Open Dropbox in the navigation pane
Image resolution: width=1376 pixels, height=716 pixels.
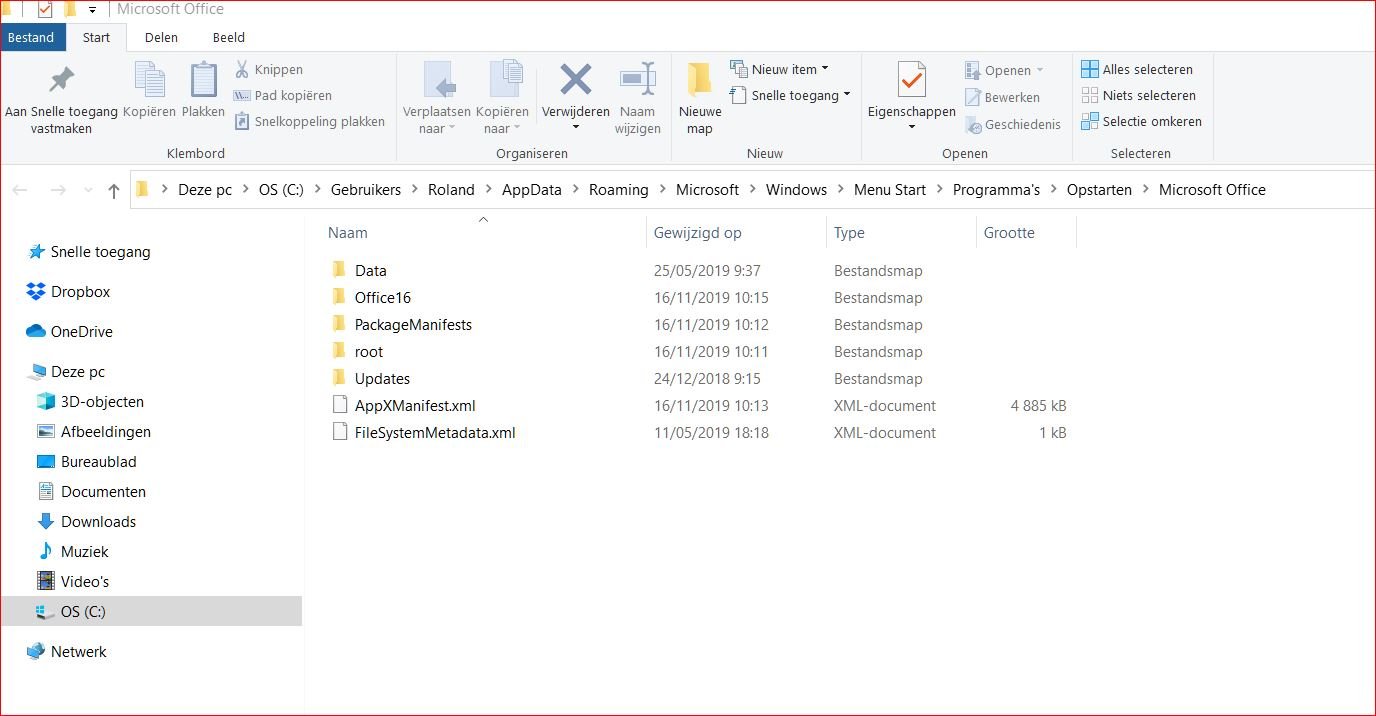80,292
